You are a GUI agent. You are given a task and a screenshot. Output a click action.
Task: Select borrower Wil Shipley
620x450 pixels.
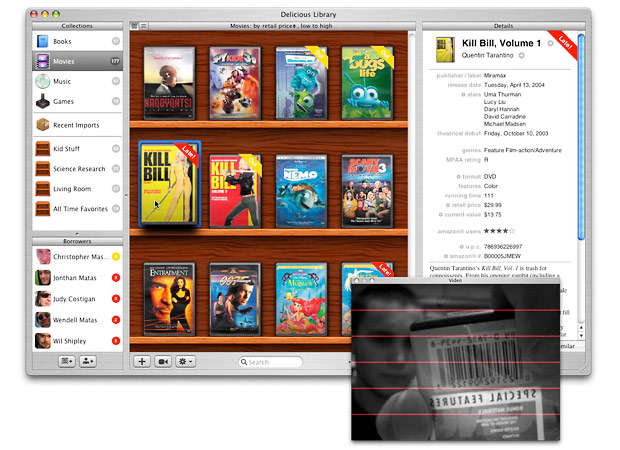pyautogui.click(x=77, y=341)
